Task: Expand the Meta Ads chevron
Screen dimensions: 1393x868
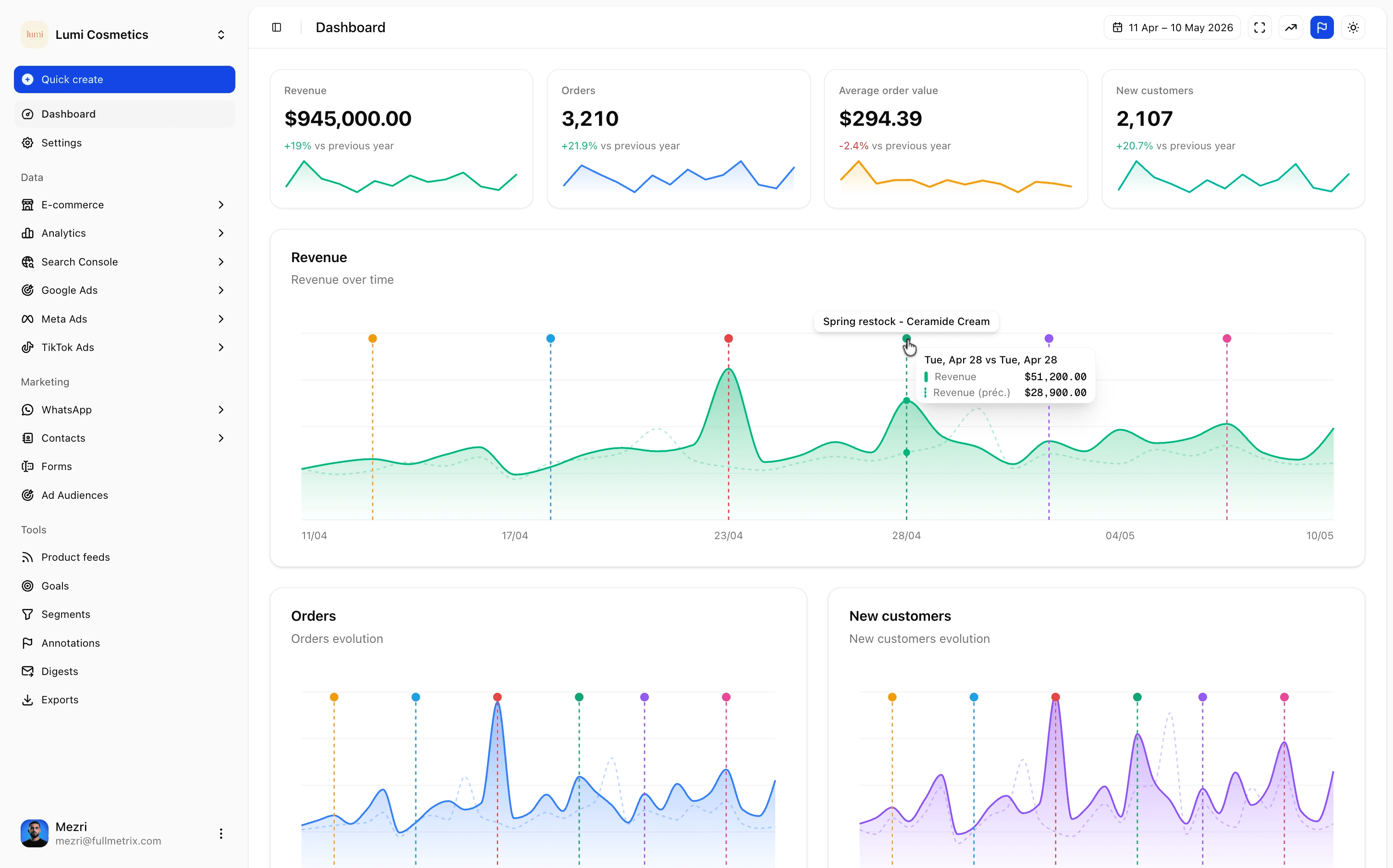Action: [221, 319]
